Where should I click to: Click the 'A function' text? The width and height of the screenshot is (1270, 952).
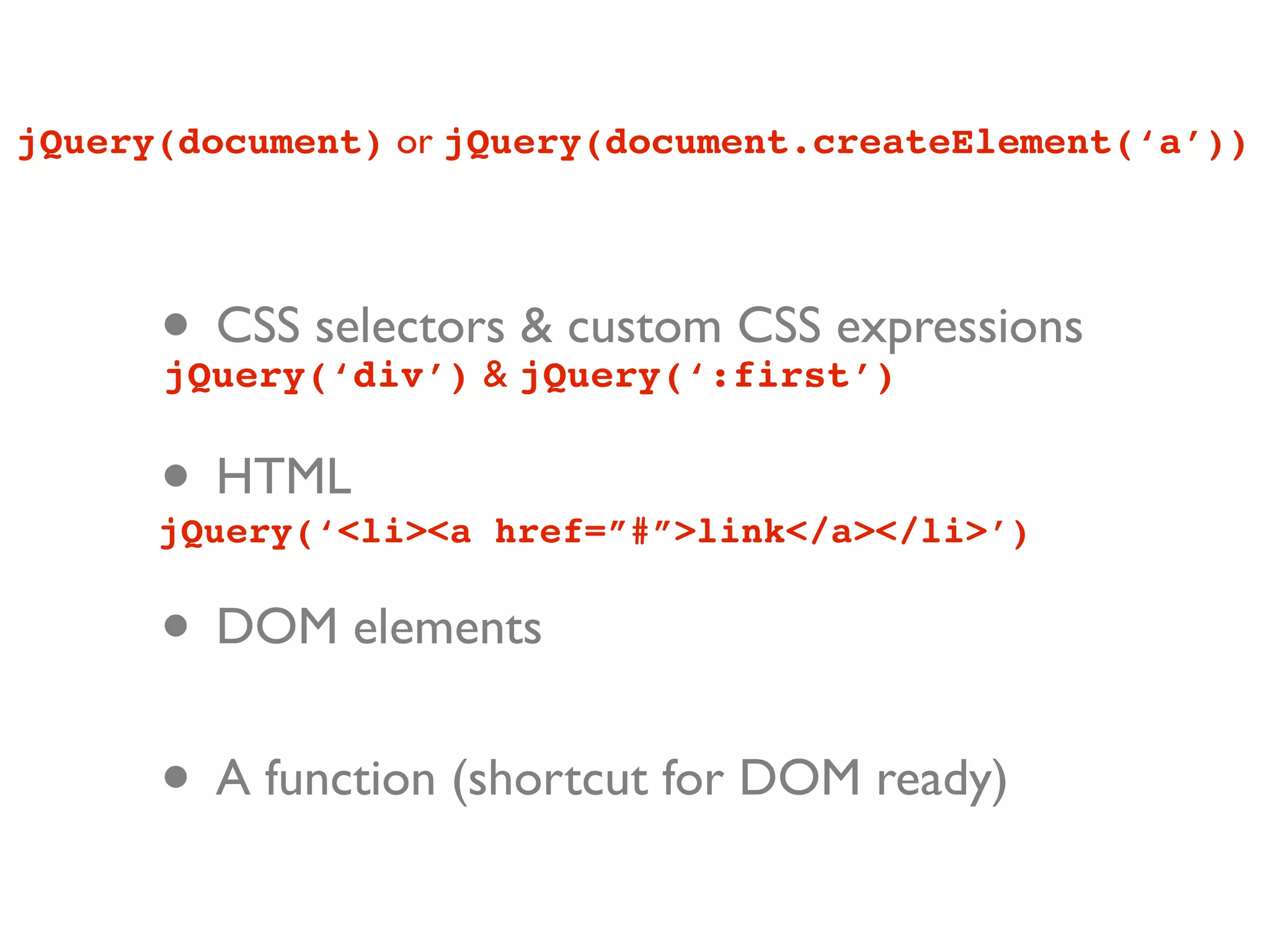pos(325,779)
